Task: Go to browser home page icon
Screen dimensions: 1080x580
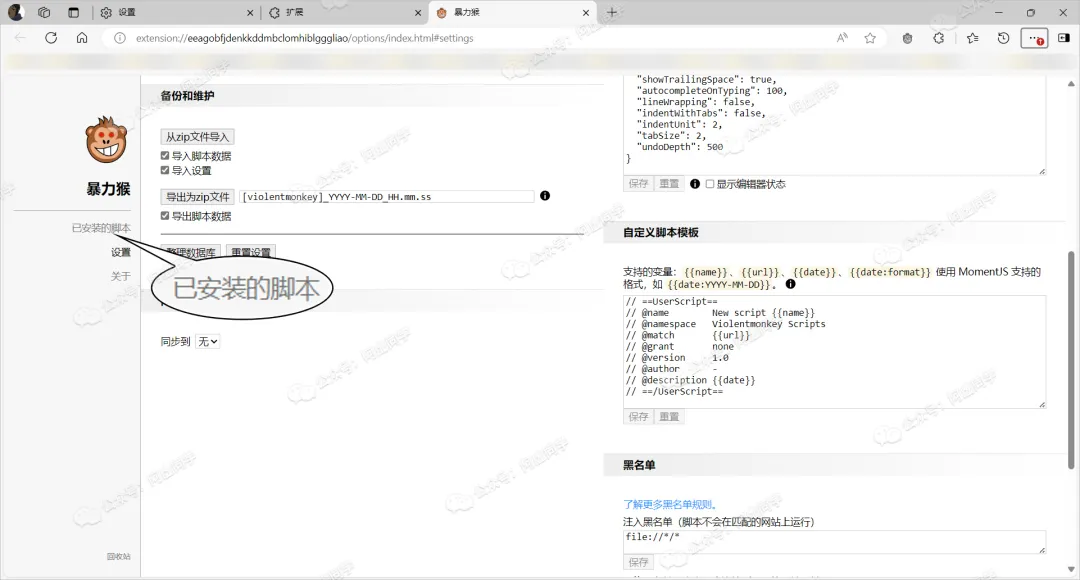Action: 82,38
